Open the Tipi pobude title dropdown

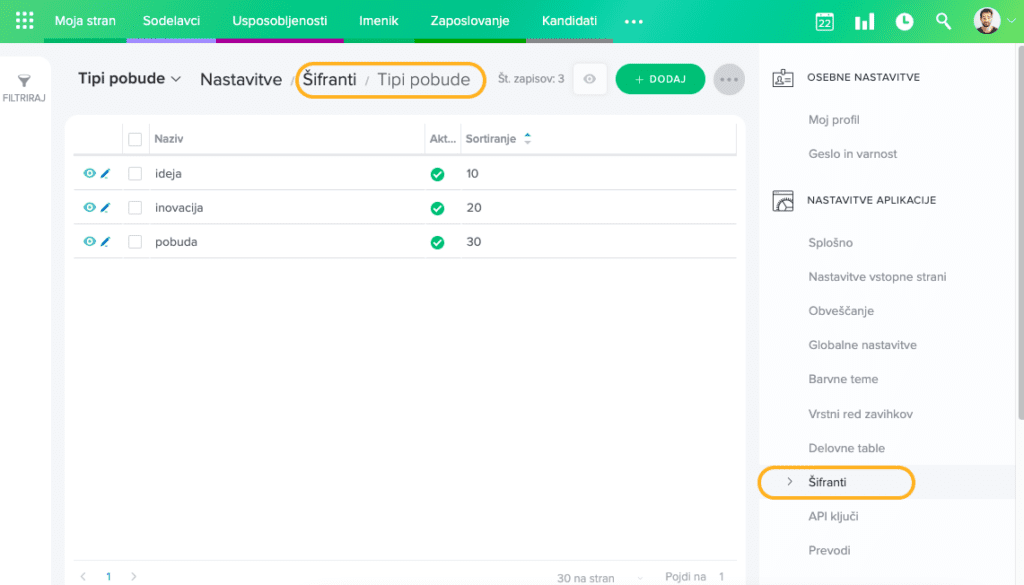[x=130, y=79]
